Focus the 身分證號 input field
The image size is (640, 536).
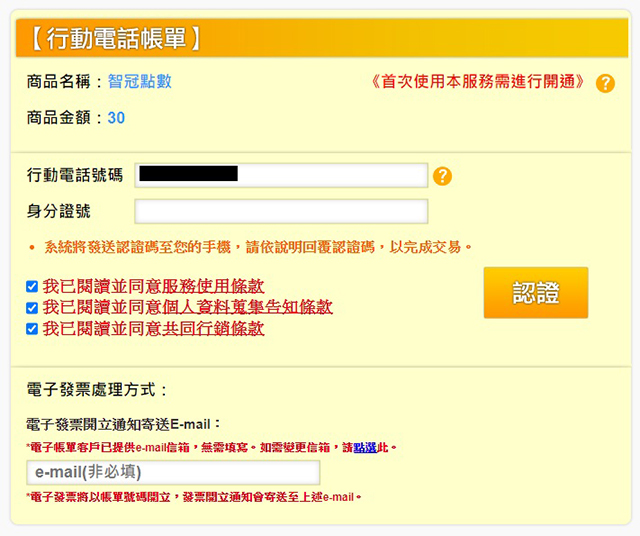(x=281, y=211)
